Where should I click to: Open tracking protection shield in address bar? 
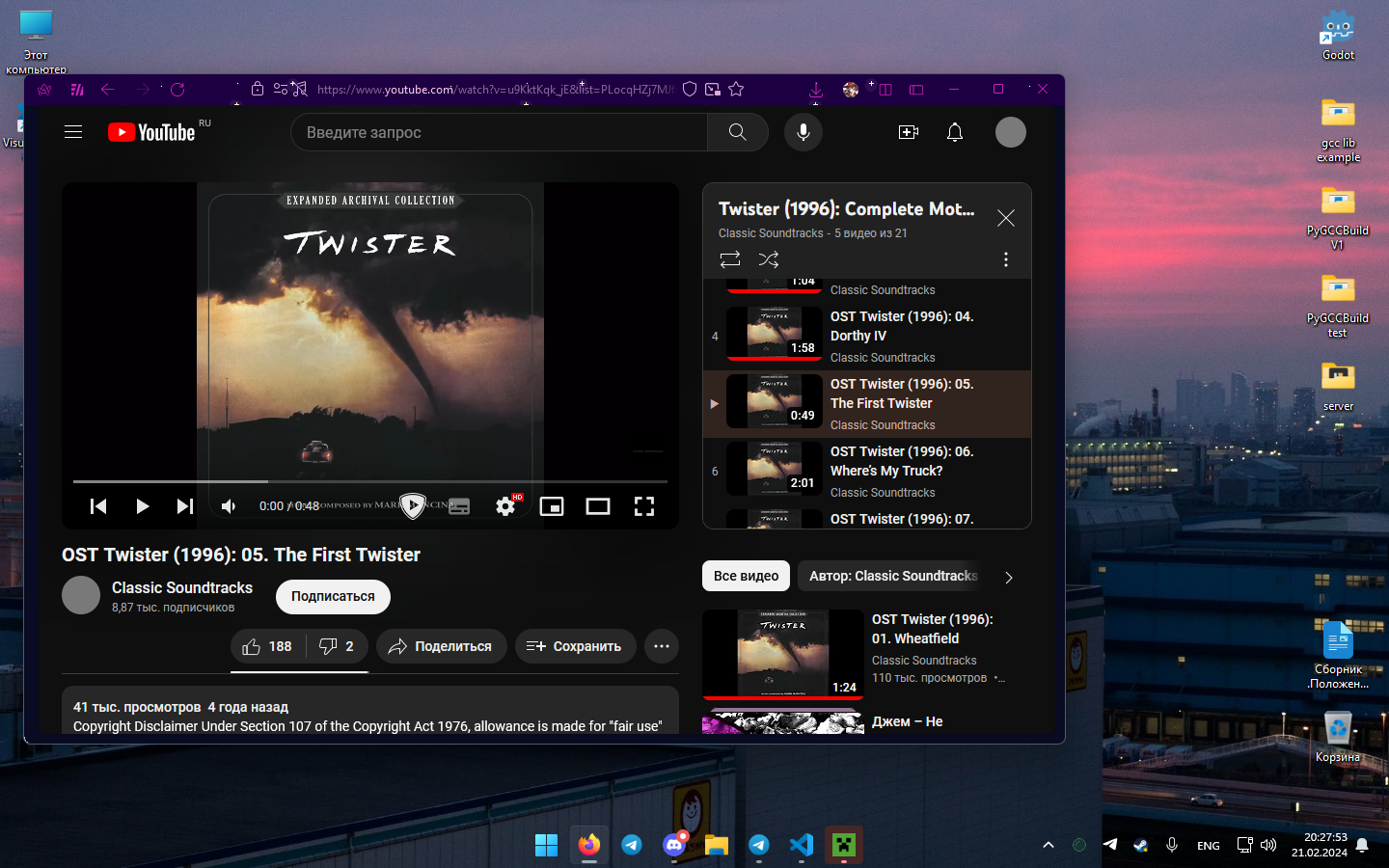click(690, 90)
